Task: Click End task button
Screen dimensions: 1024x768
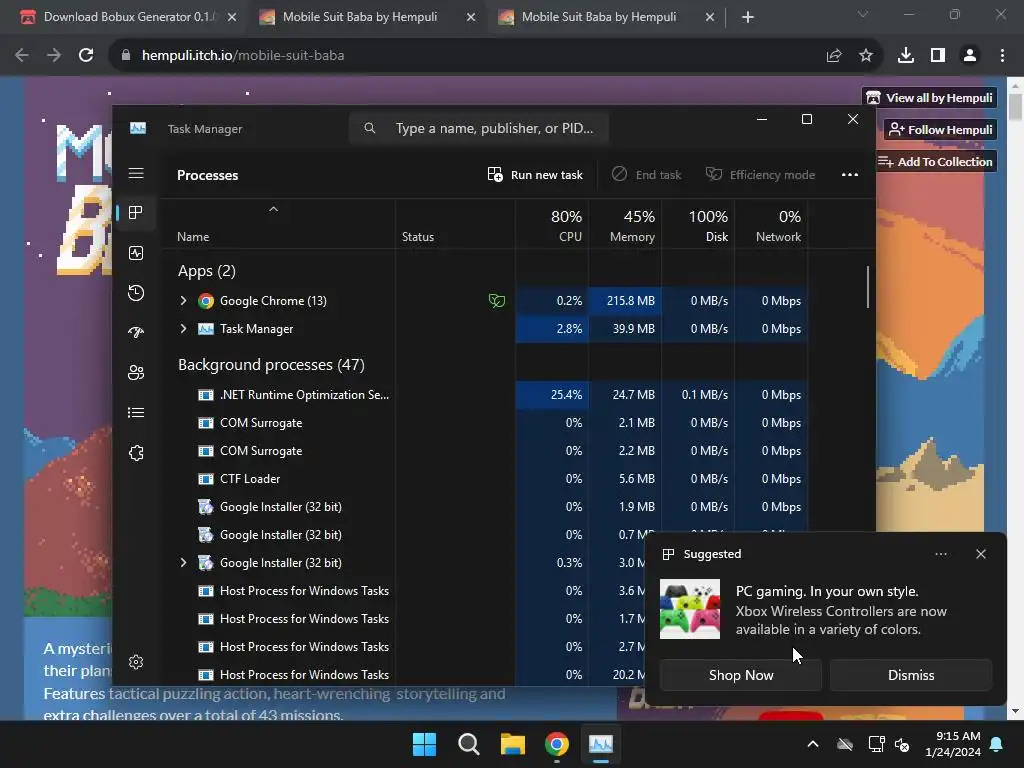Action: click(x=647, y=174)
